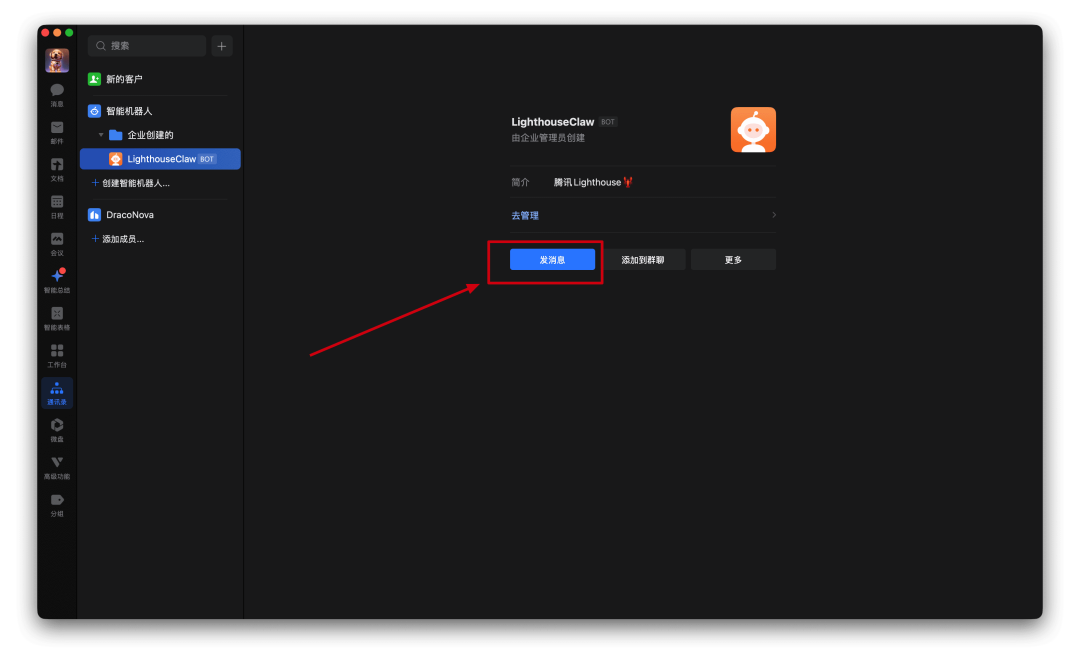Click the 搜索 search input field
Screen dimensions: 1080x669
tap(148, 46)
